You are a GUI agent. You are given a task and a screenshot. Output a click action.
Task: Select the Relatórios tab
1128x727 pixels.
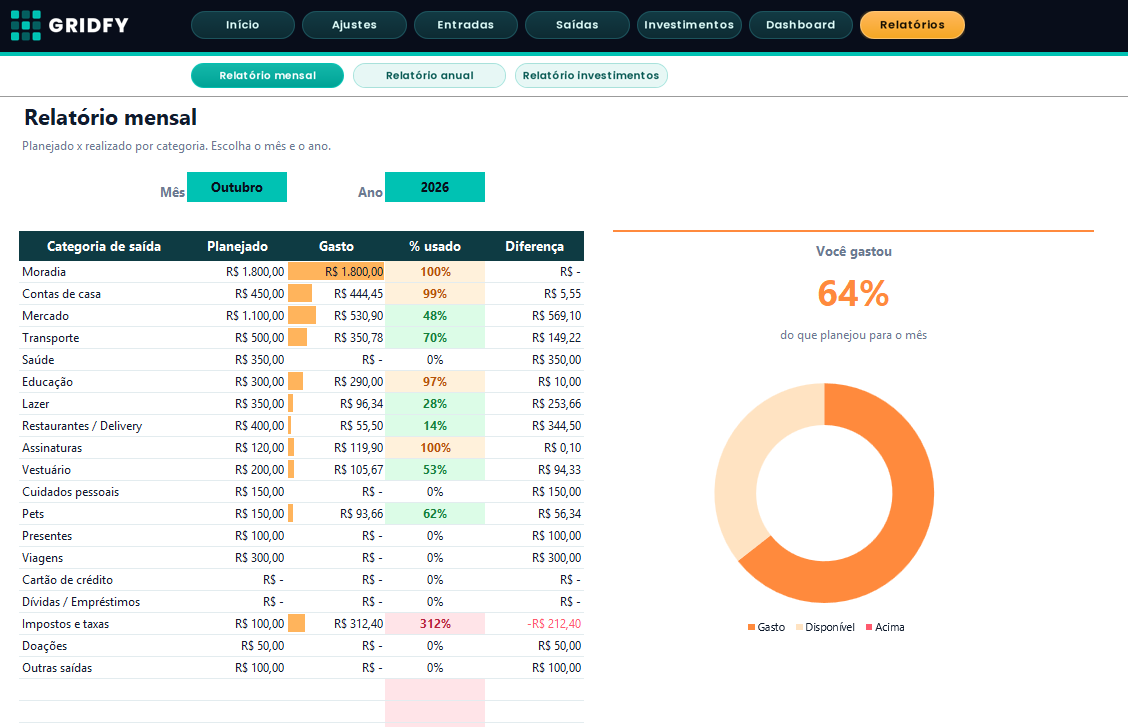(912, 24)
